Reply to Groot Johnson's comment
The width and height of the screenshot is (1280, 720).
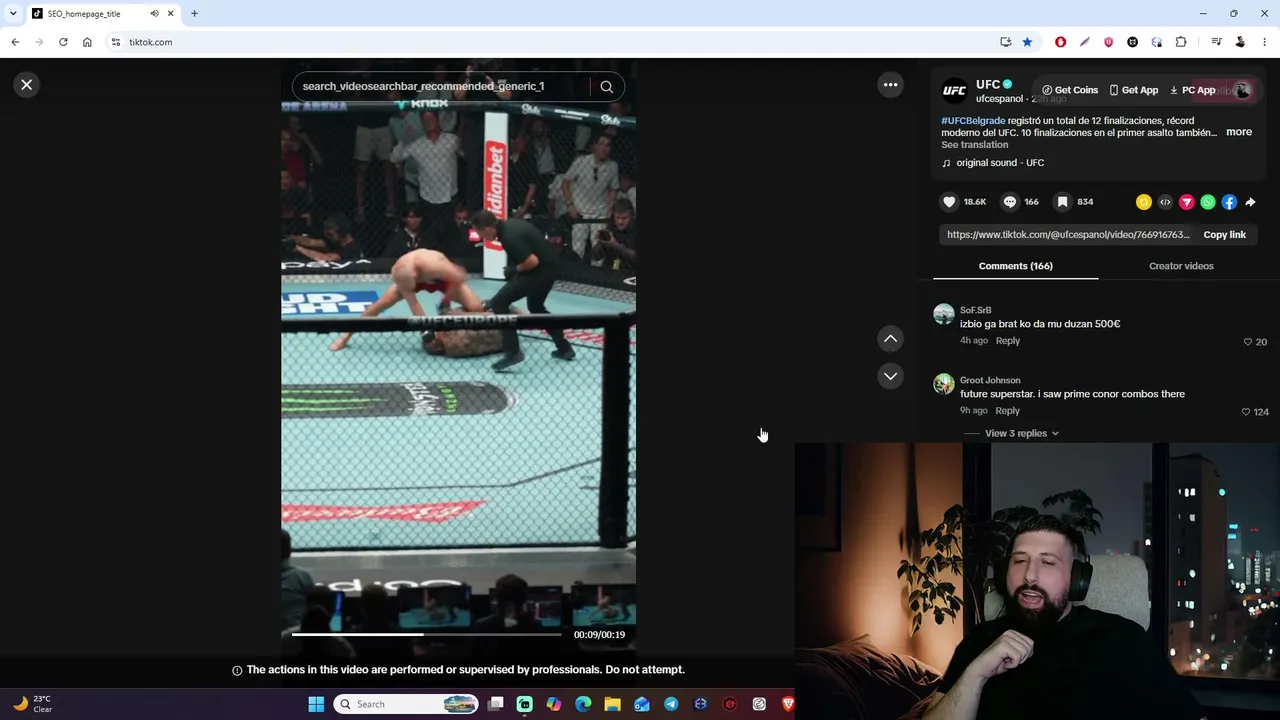tap(1007, 411)
